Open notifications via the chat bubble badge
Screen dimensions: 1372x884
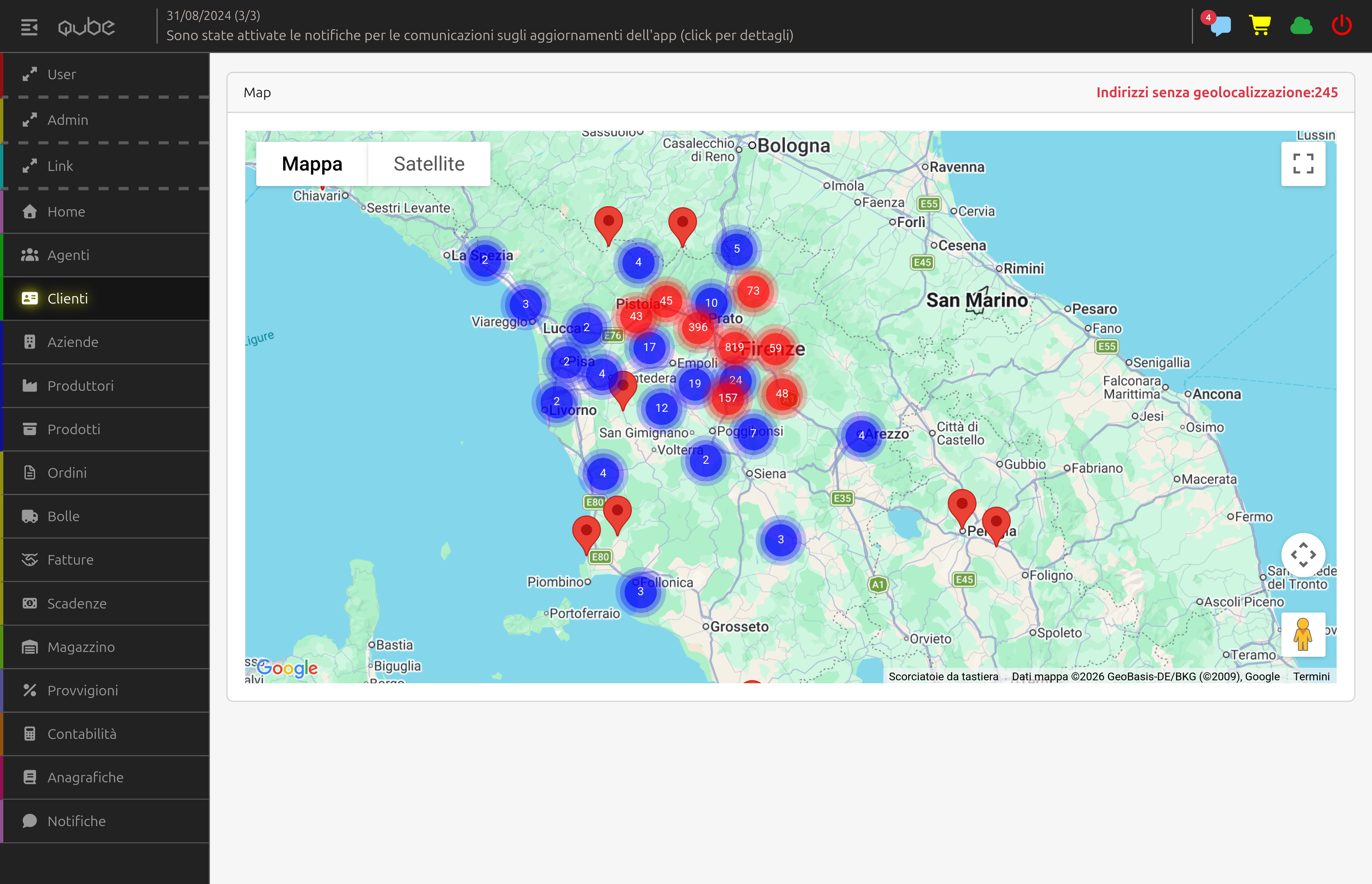pyautogui.click(x=1219, y=27)
